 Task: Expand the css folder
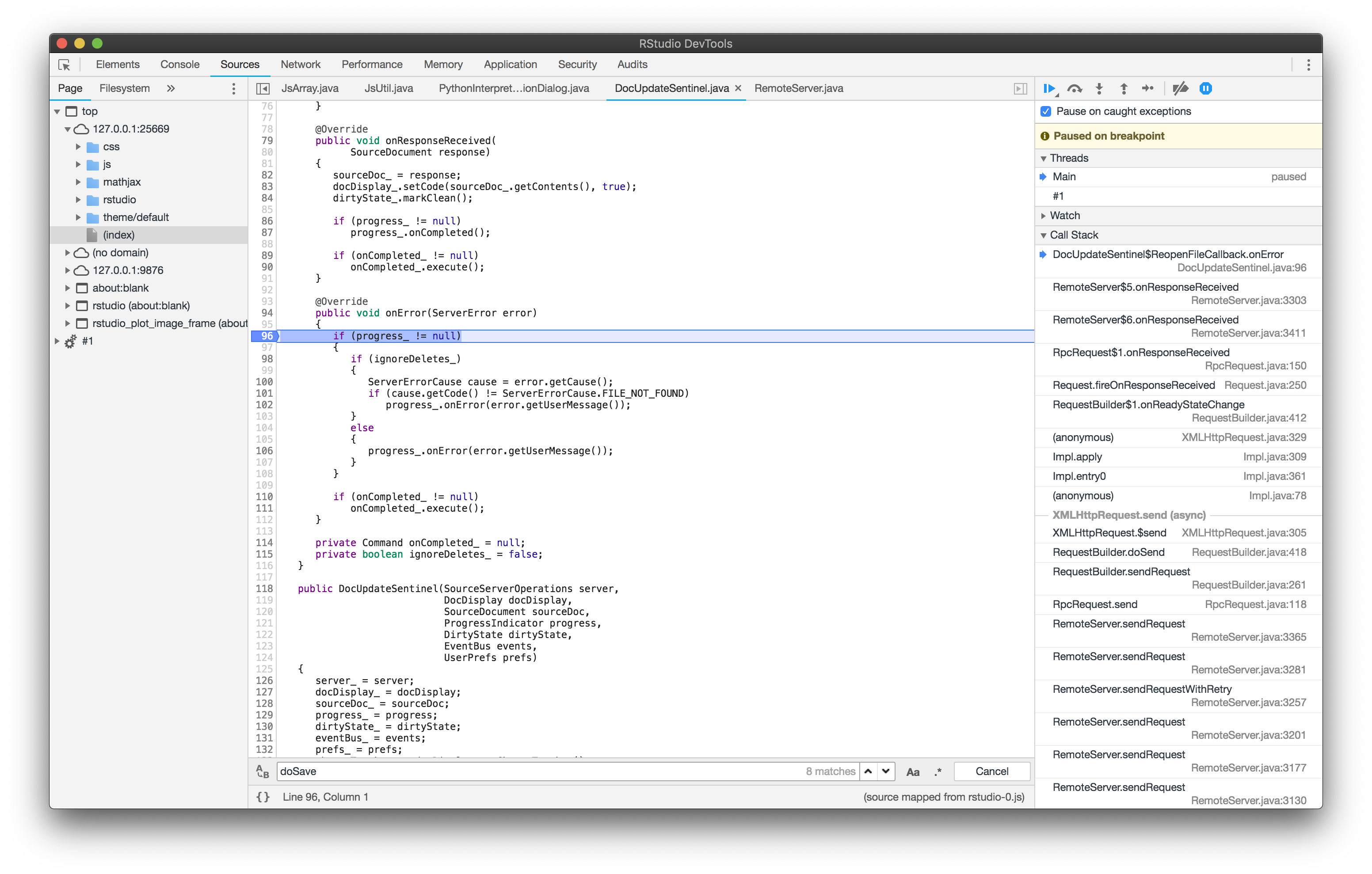[78, 146]
